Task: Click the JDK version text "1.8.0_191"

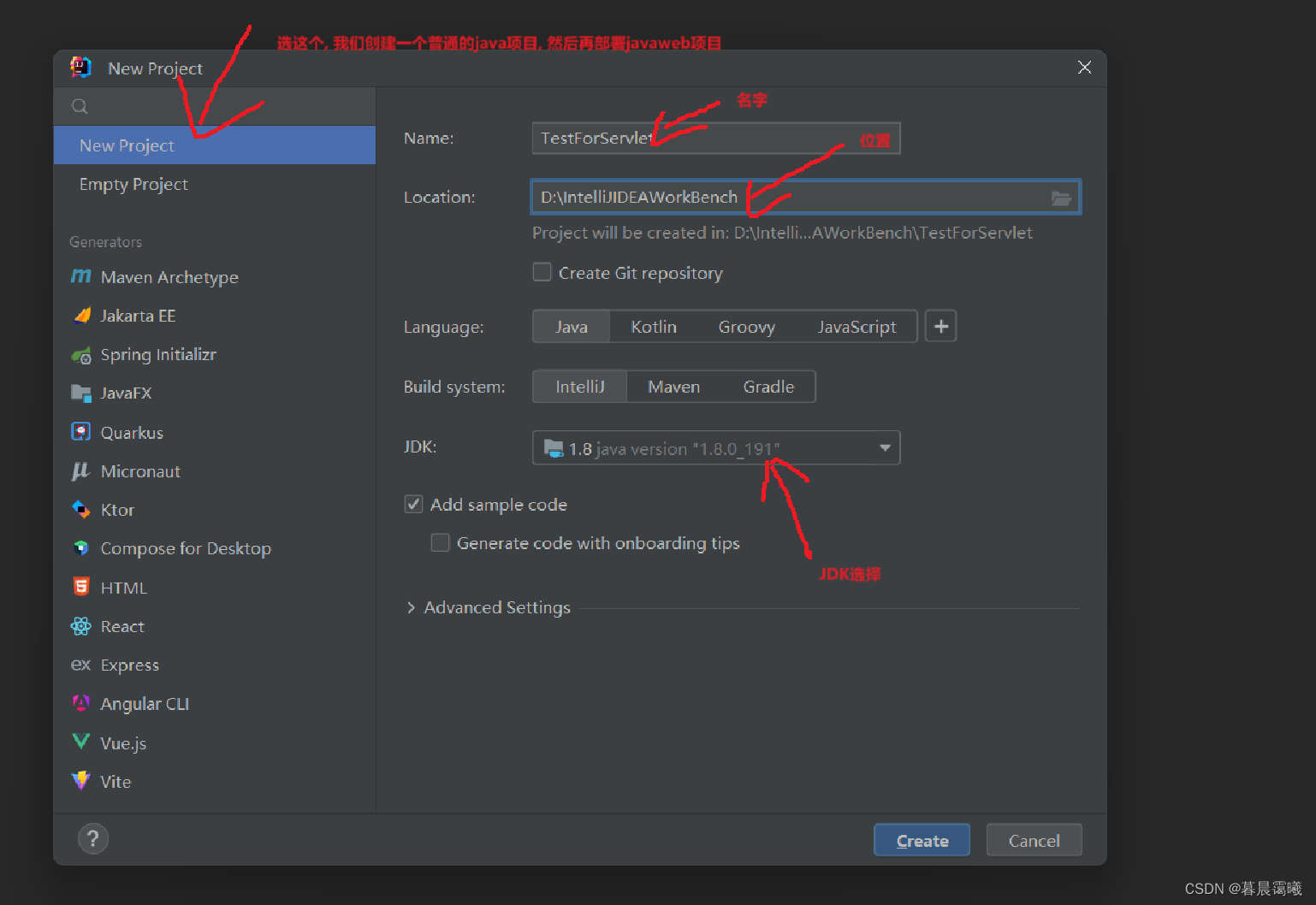Action: coord(736,449)
